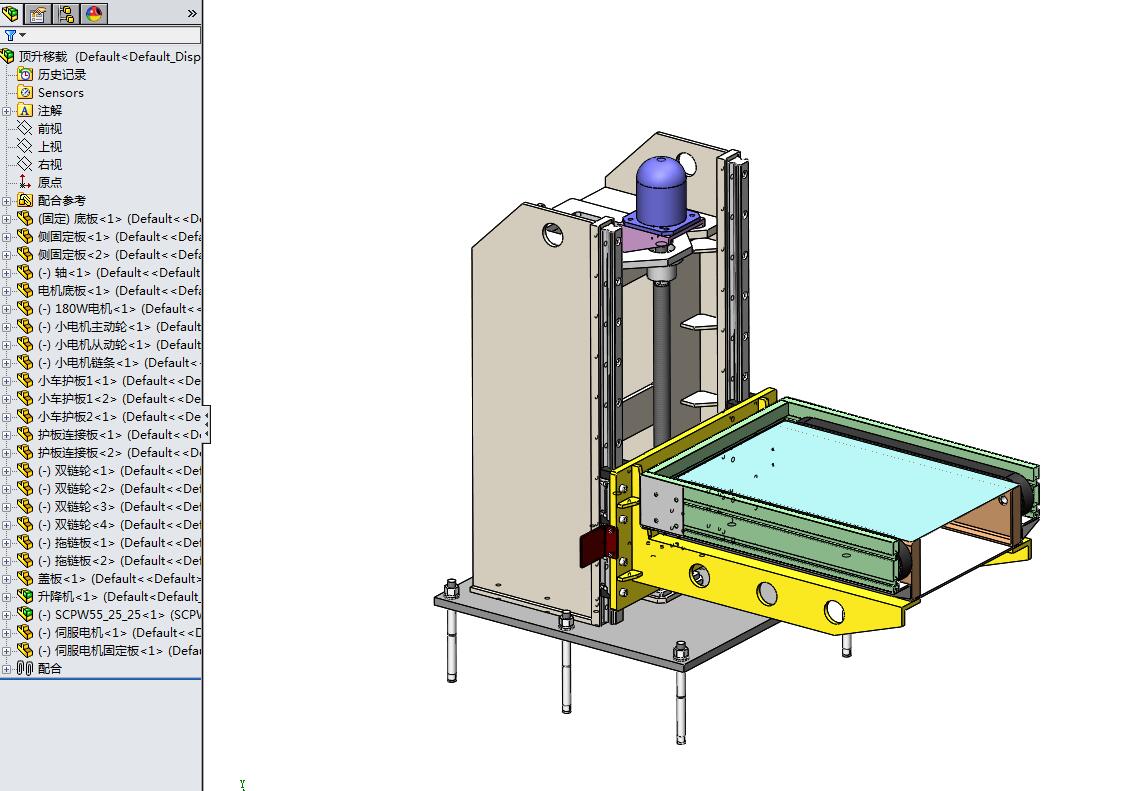Switch to the PropertyManager tab
This screenshot has width=1125, height=791.
click(x=38, y=13)
